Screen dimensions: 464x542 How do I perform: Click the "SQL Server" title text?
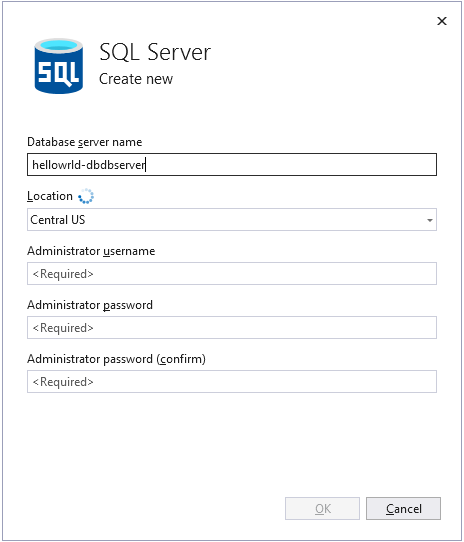coord(155,52)
